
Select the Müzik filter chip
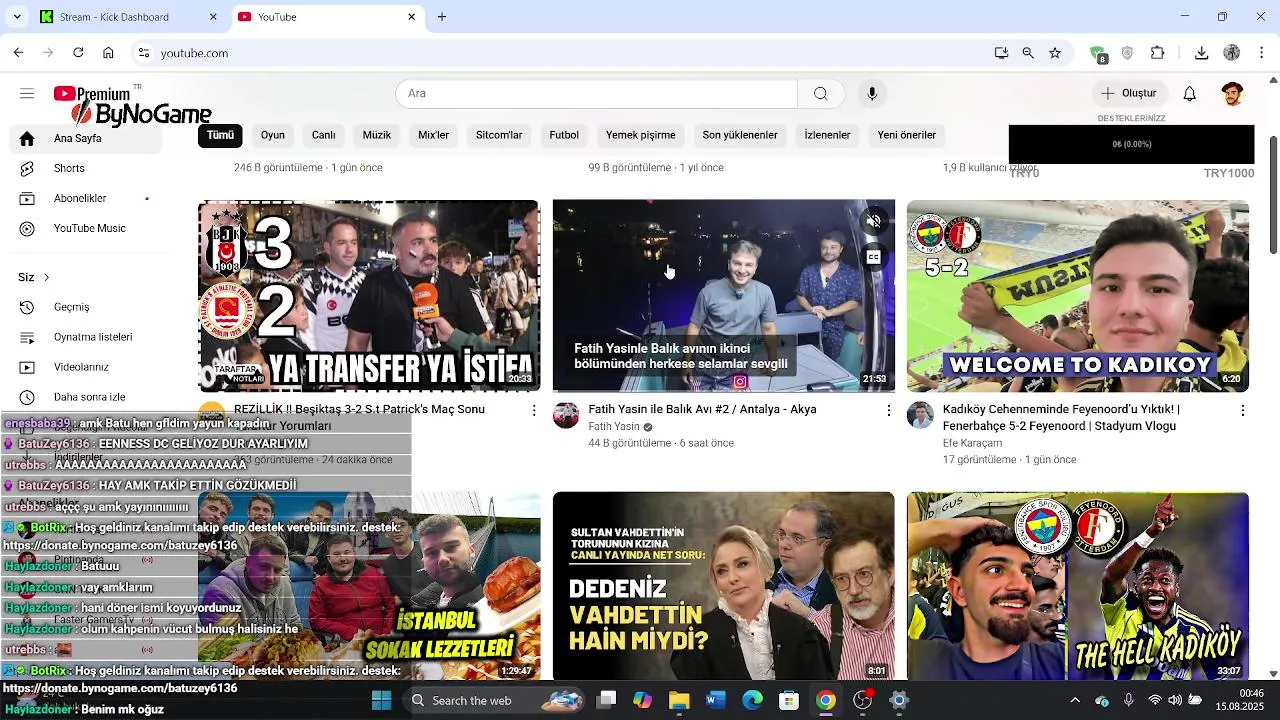click(377, 135)
